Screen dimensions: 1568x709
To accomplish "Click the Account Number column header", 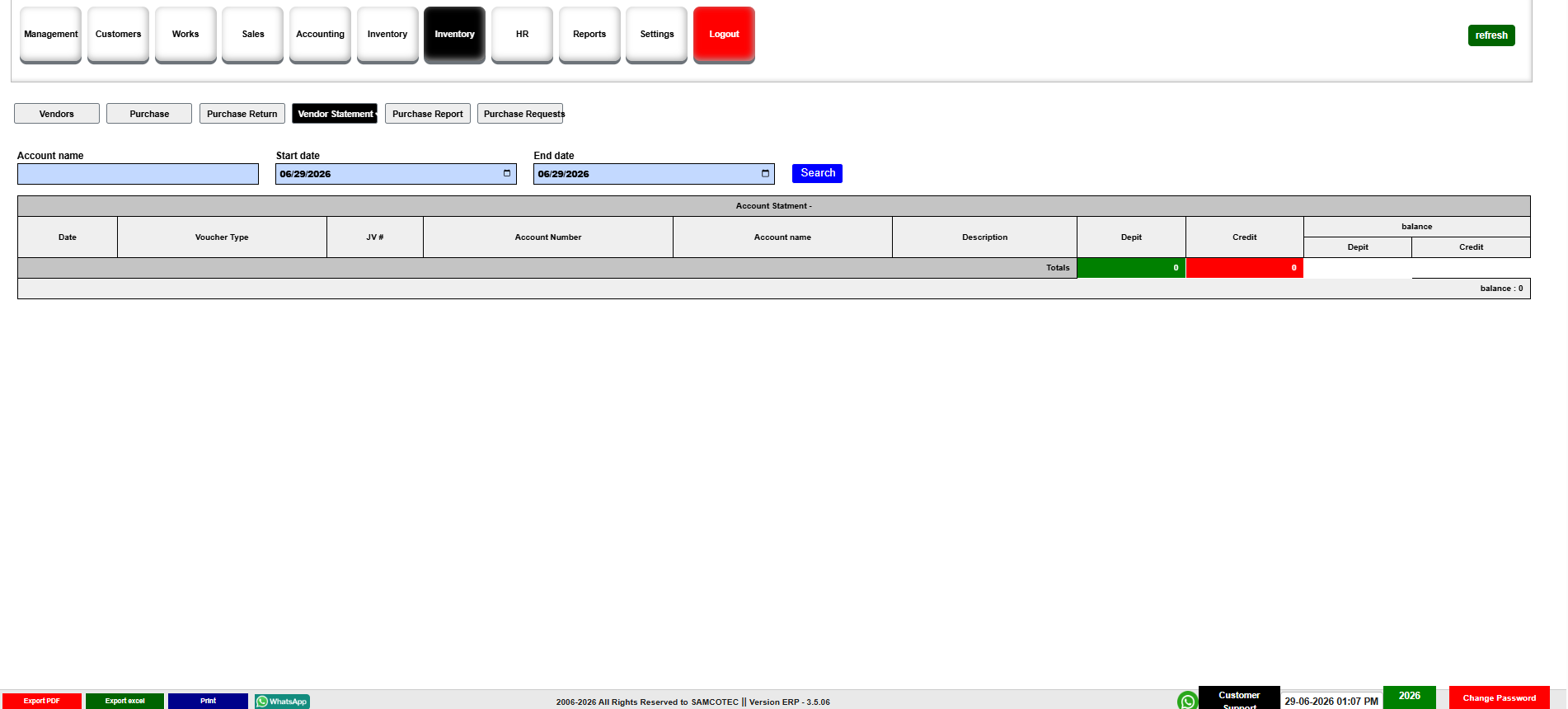I will (x=548, y=237).
